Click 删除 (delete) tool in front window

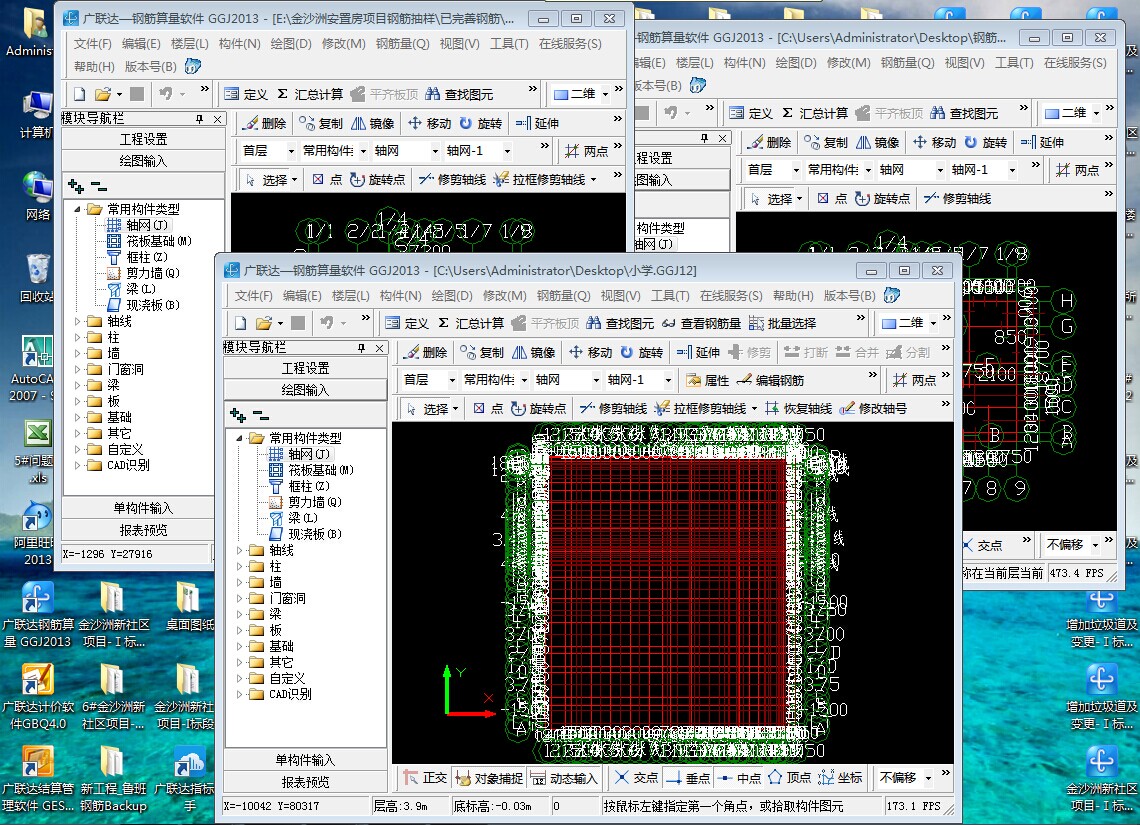pyautogui.click(x=426, y=353)
